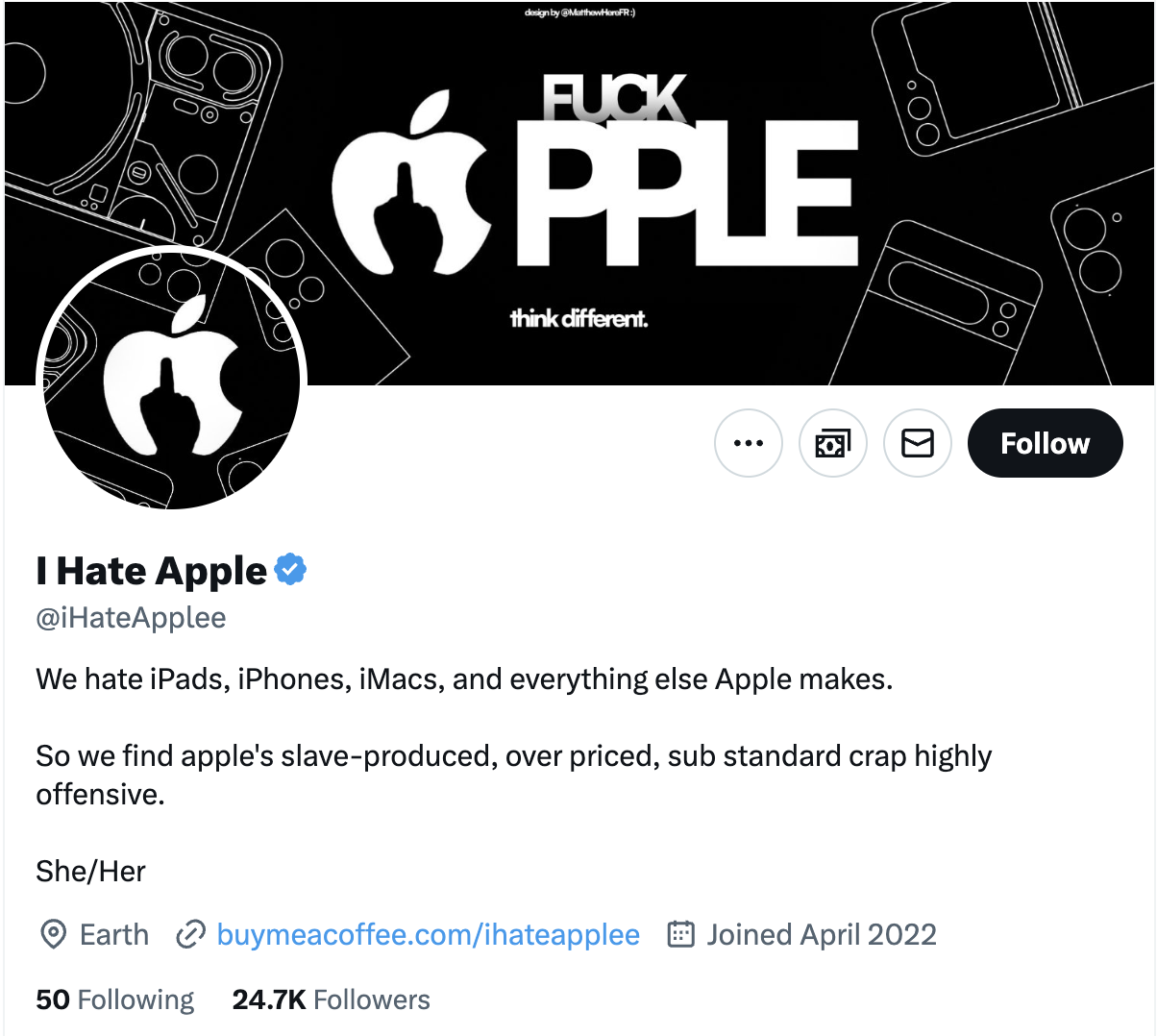Select the @iHateApplee handle text
The image size is (1157, 1036).
coord(132,618)
